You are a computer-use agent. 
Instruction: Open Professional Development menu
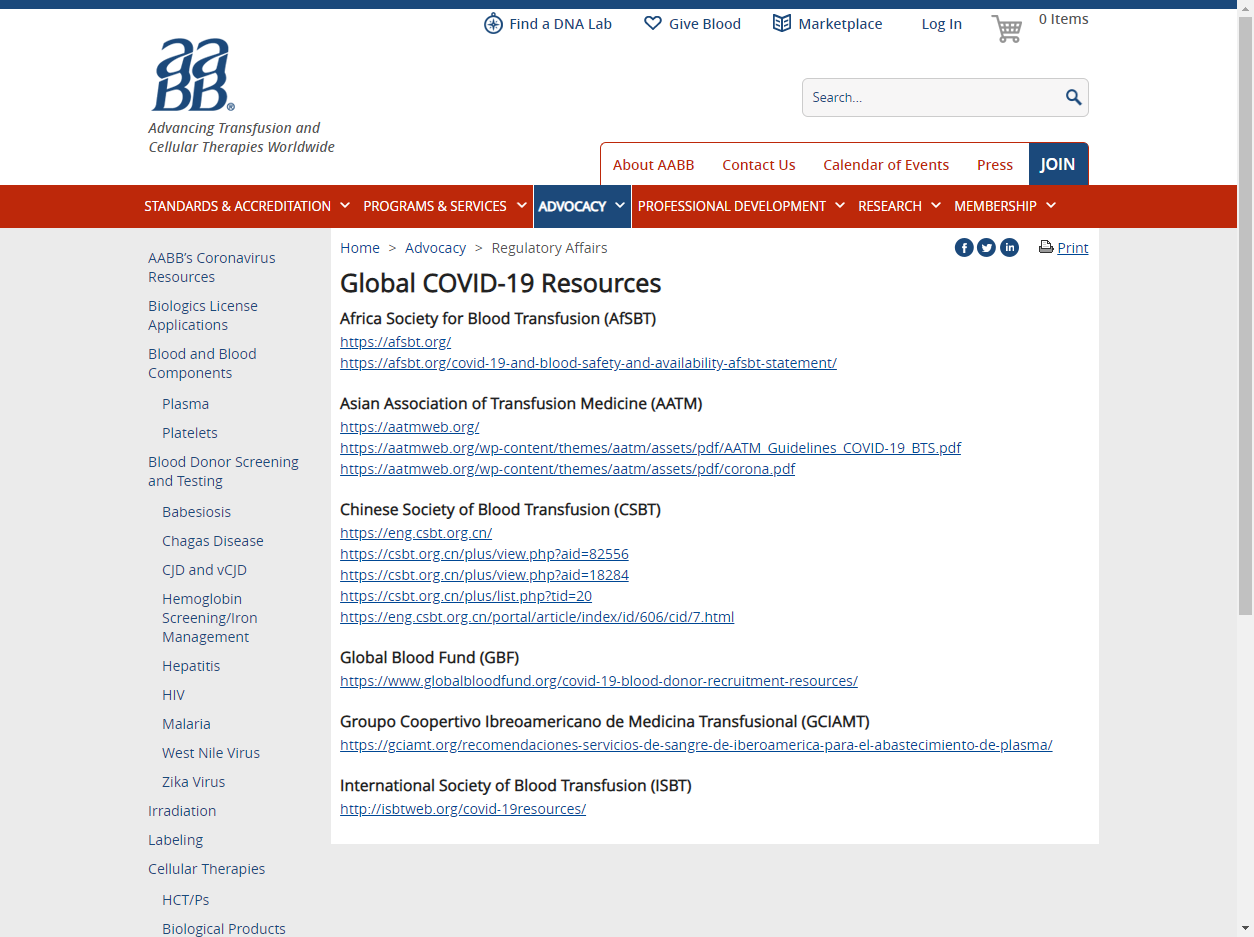[x=732, y=206]
